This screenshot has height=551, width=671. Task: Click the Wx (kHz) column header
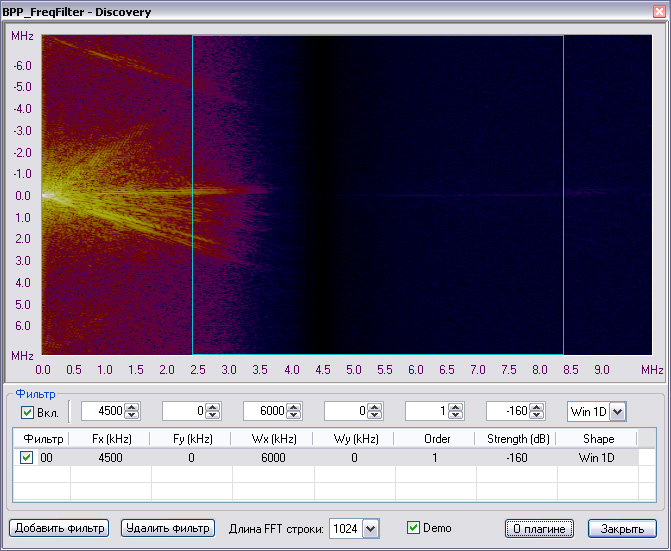coord(272,438)
